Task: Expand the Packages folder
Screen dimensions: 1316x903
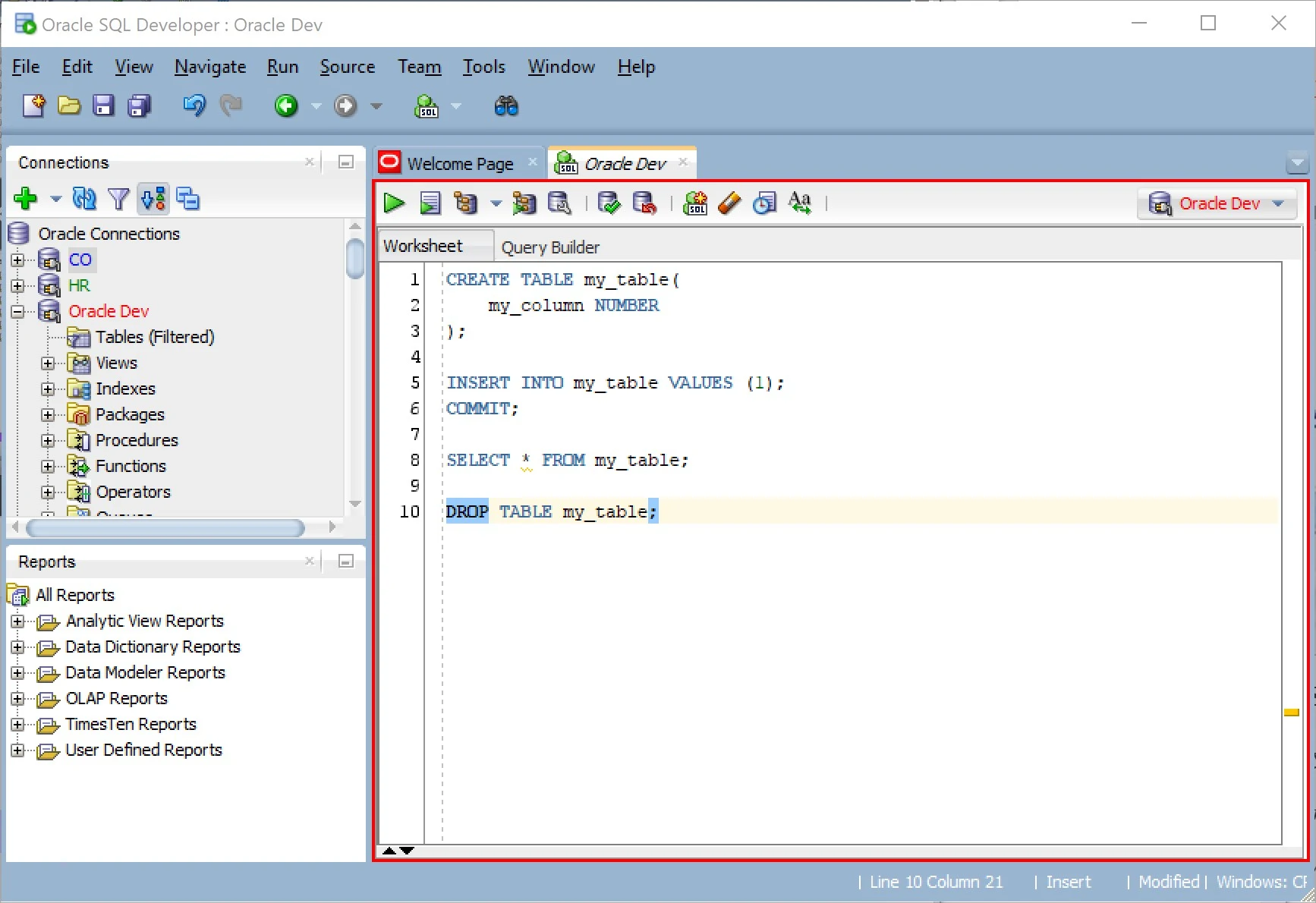Action: coord(49,415)
